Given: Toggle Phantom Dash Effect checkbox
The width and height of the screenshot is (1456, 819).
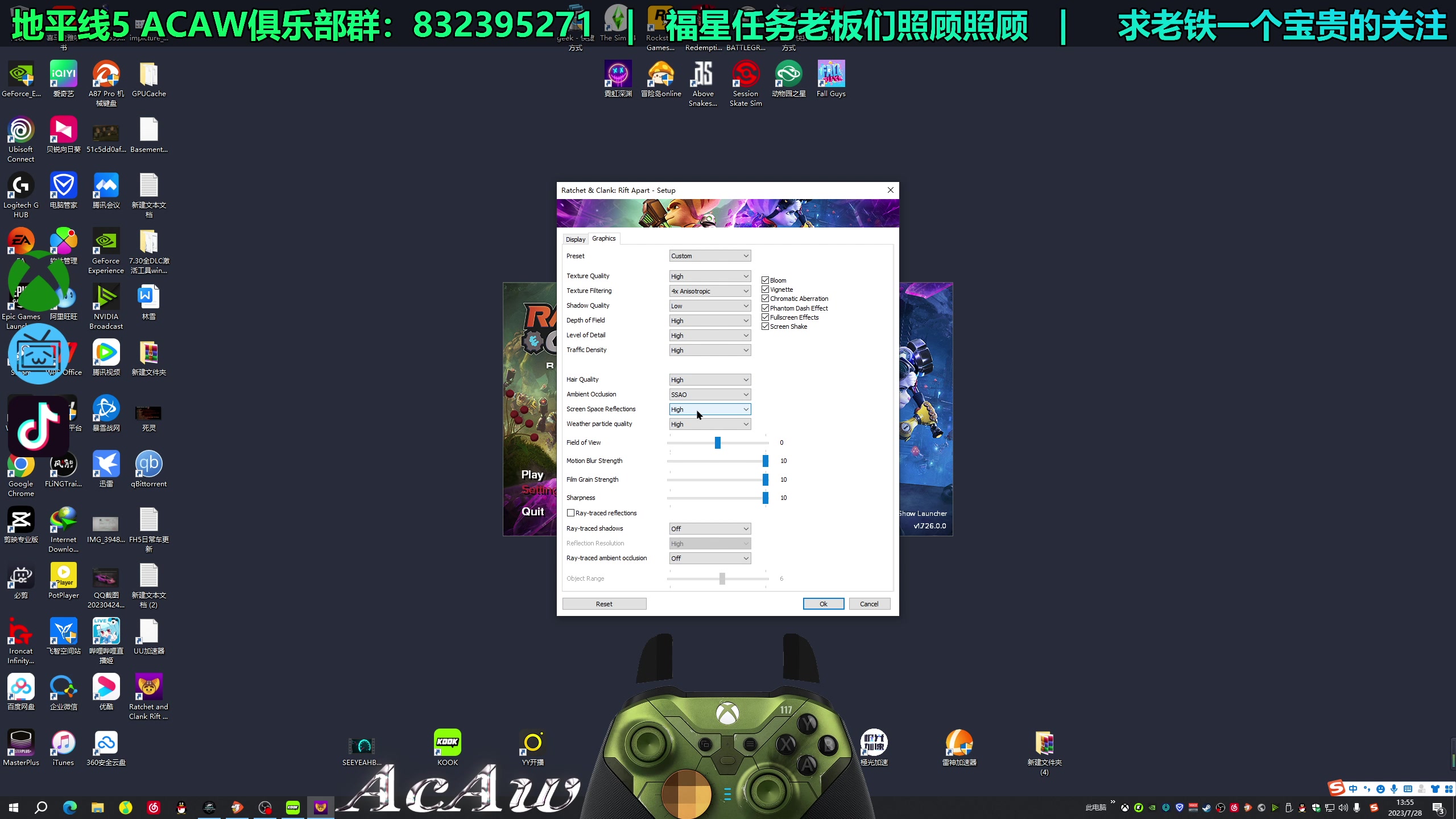Looking at the screenshot, I should click(x=765, y=308).
